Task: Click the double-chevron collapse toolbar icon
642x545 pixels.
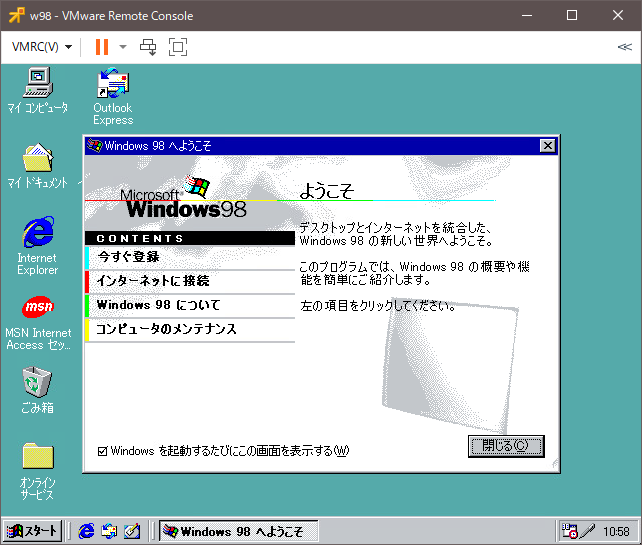Action: pyautogui.click(x=624, y=47)
